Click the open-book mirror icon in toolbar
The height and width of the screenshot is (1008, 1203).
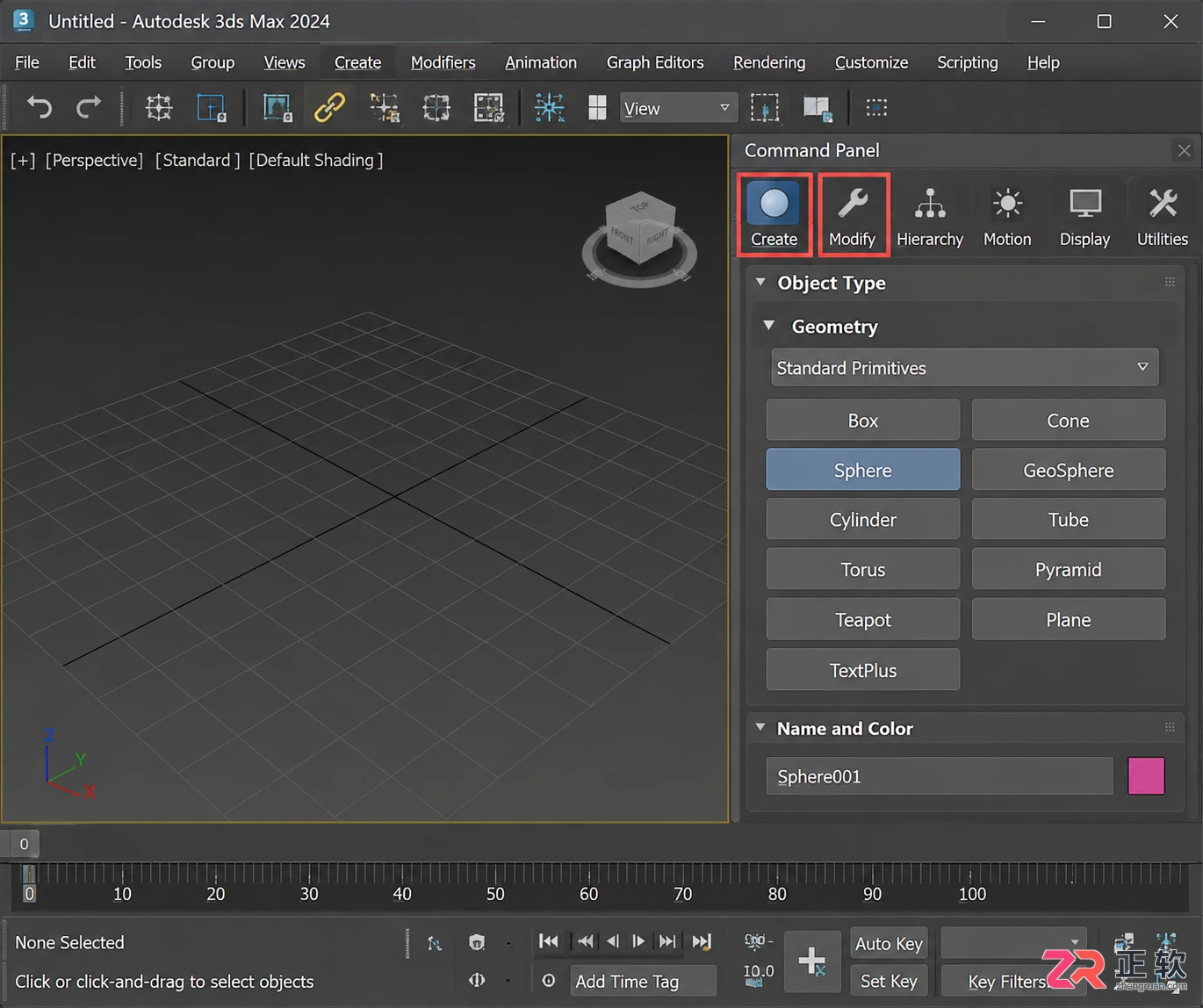coord(818,107)
